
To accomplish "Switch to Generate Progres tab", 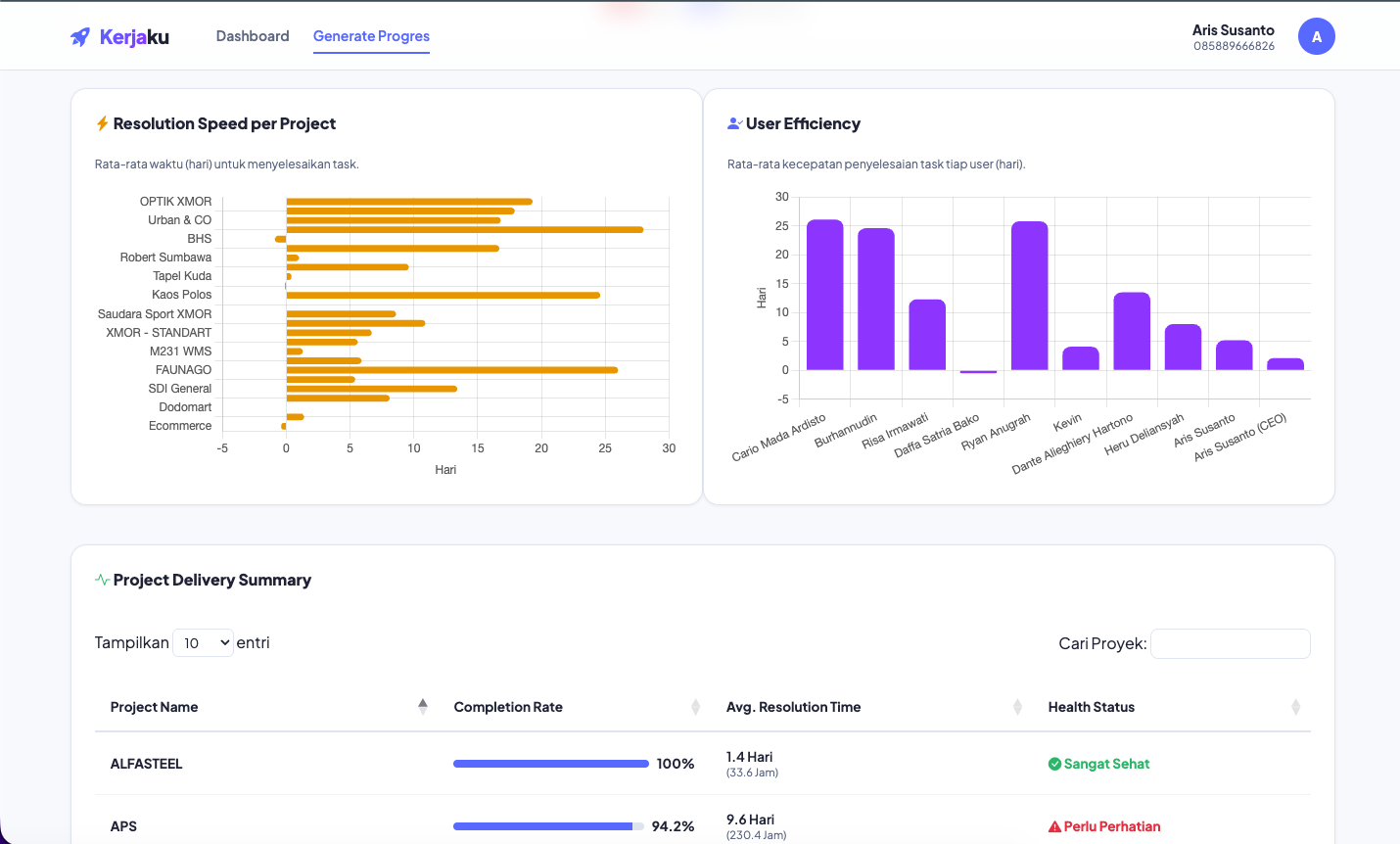I will pos(371,36).
